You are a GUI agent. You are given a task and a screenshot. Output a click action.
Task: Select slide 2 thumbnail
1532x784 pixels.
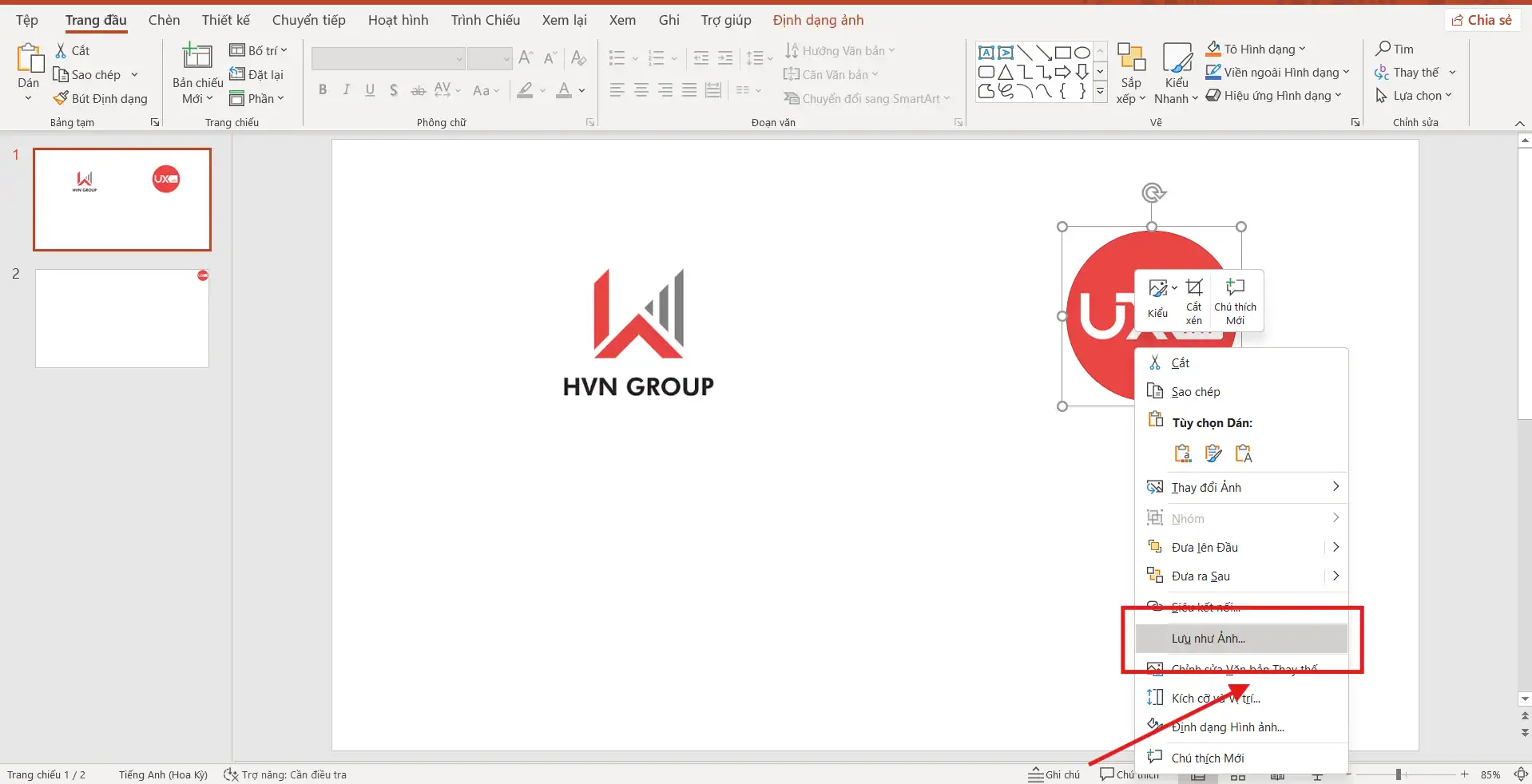coord(122,318)
